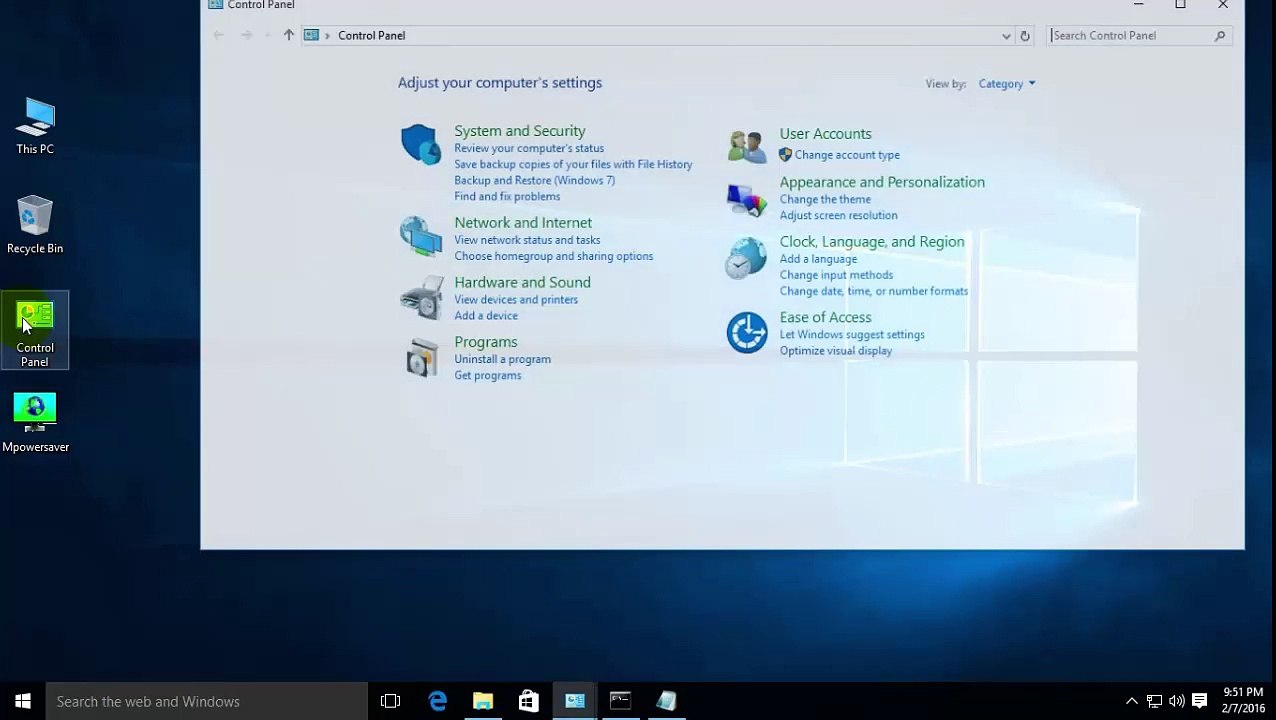The image size is (1276, 720).
Task: Open the Command Prompt taskbar icon
Action: tap(621, 701)
